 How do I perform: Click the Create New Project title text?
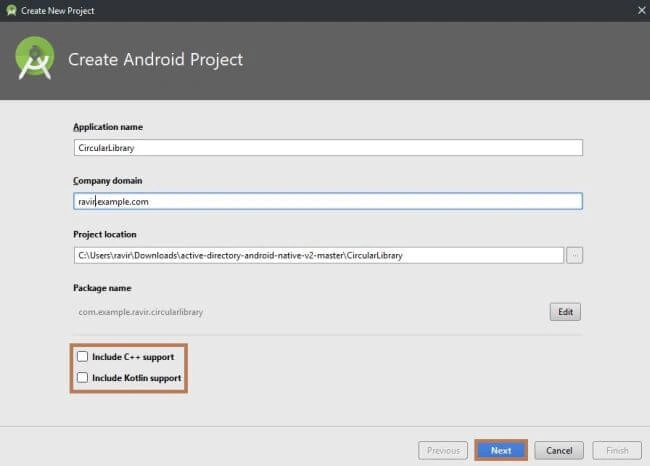coord(58,11)
